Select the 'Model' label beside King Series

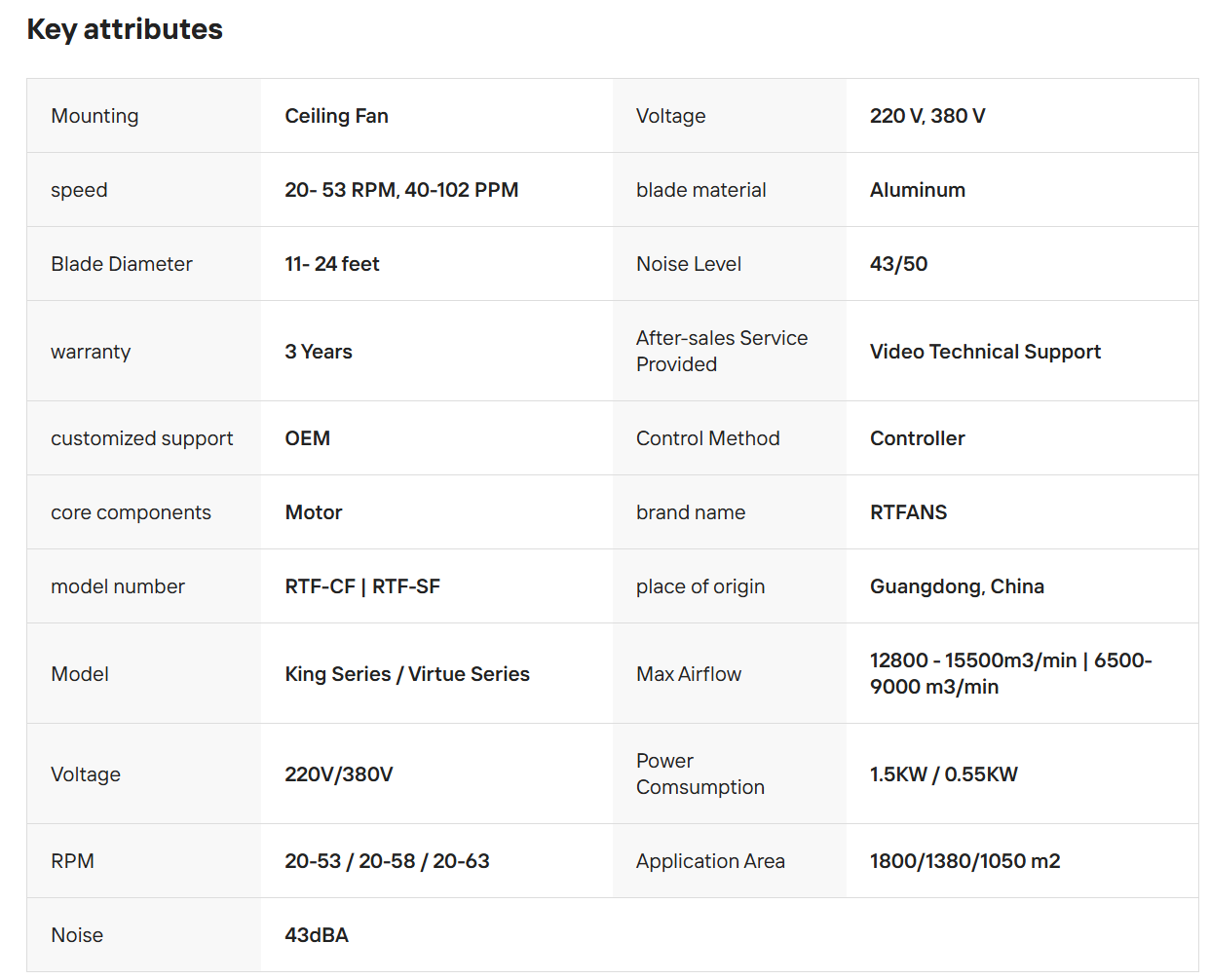click(80, 674)
